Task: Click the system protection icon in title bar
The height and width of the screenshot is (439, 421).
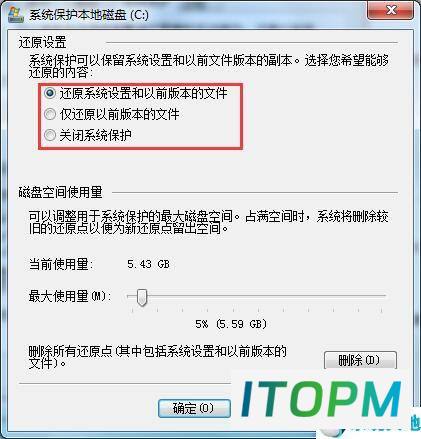Action: pyautogui.click(x=15, y=15)
